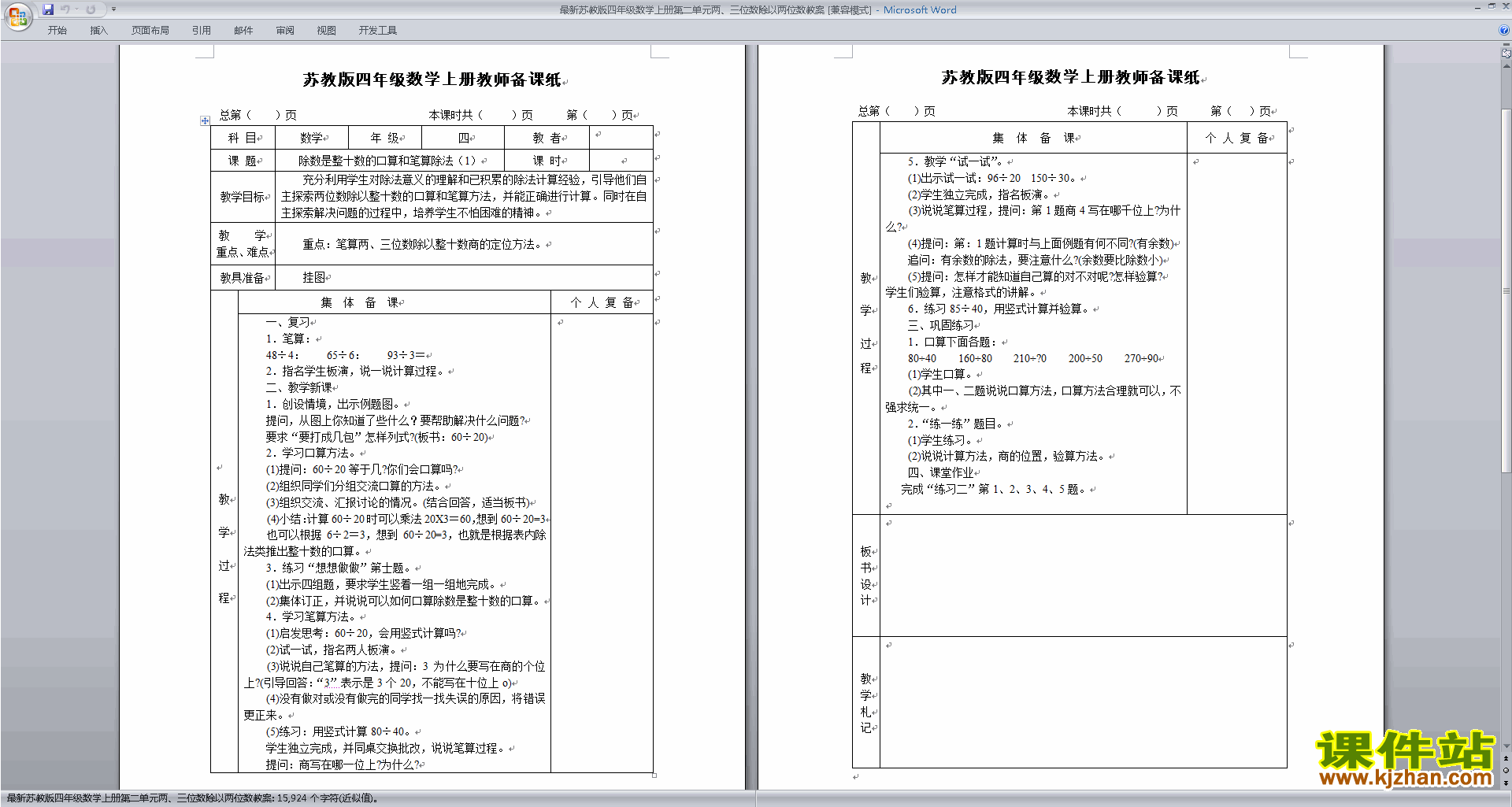Click inside the empty 板书设计 content cell
This screenshot has height=807, width=1512.
coord(1083,576)
